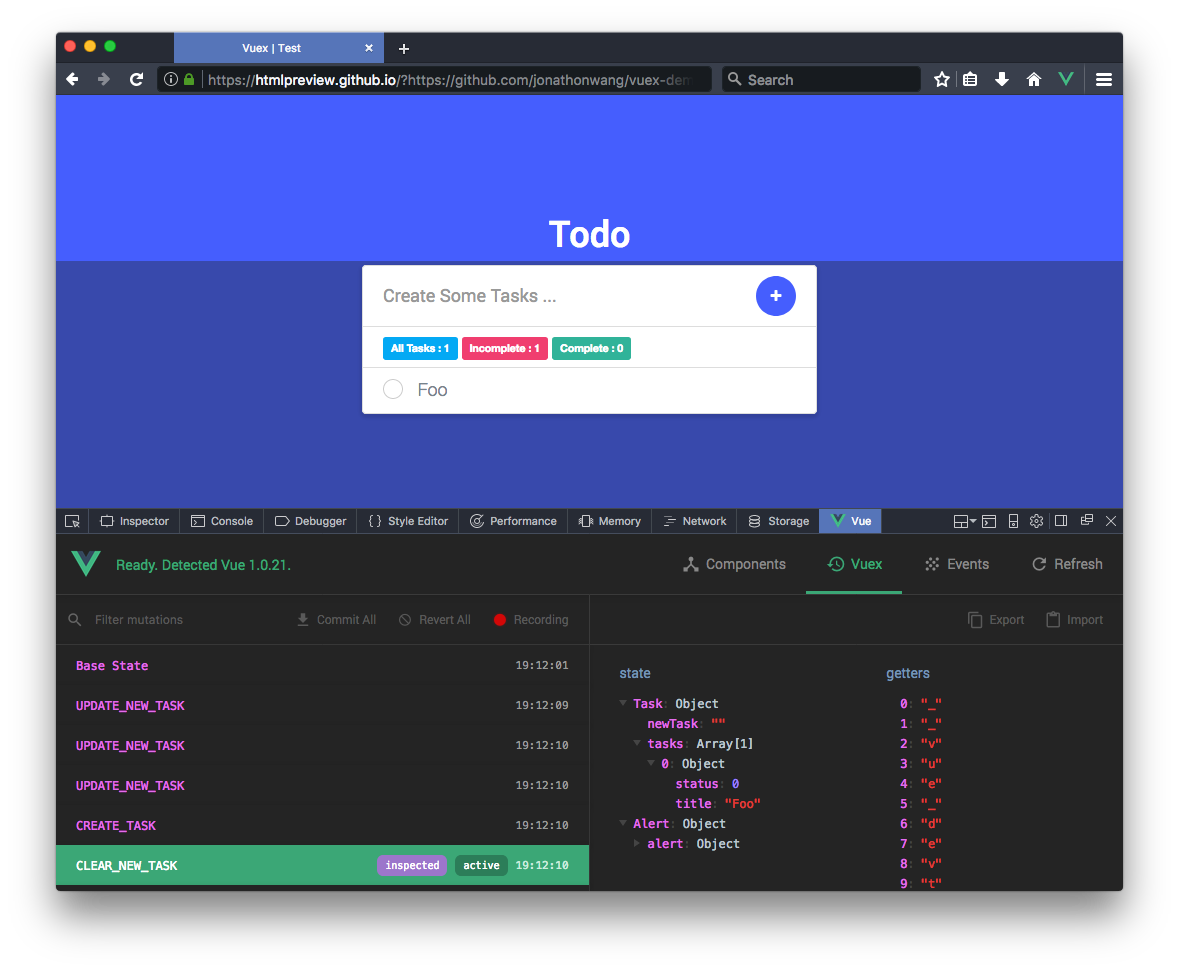Collapse the Task object in state

coord(623,703)
